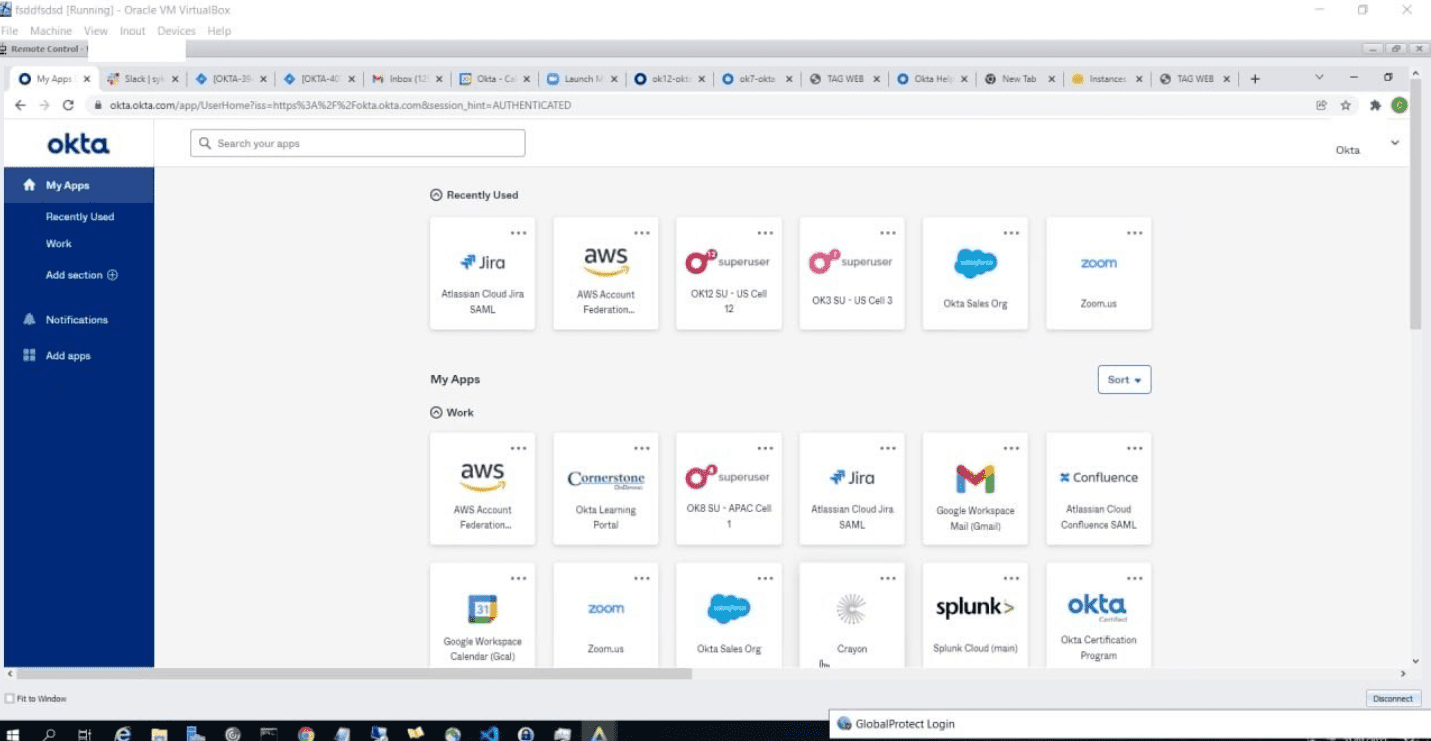Open browser extensions puzzle icon
1431x741 pixels.
click(1375, 105)
